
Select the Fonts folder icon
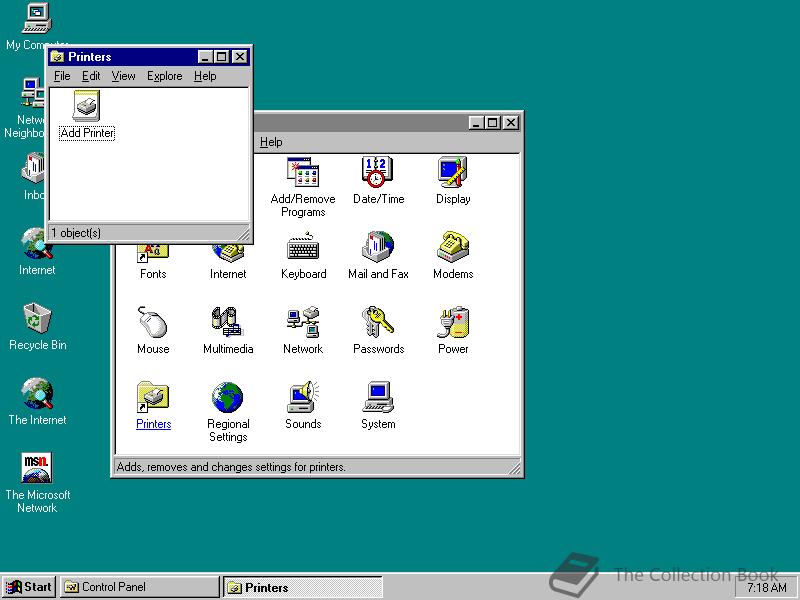(x=153, y=253)
